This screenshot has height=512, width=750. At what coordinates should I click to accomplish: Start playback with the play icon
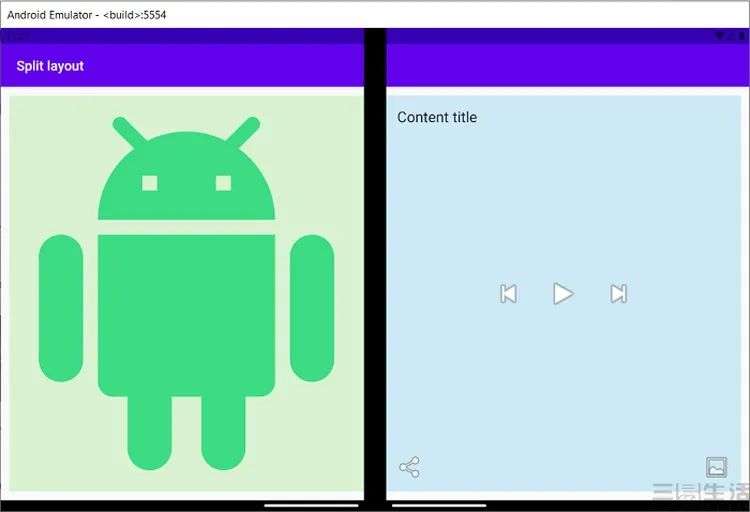coord(563,293)
